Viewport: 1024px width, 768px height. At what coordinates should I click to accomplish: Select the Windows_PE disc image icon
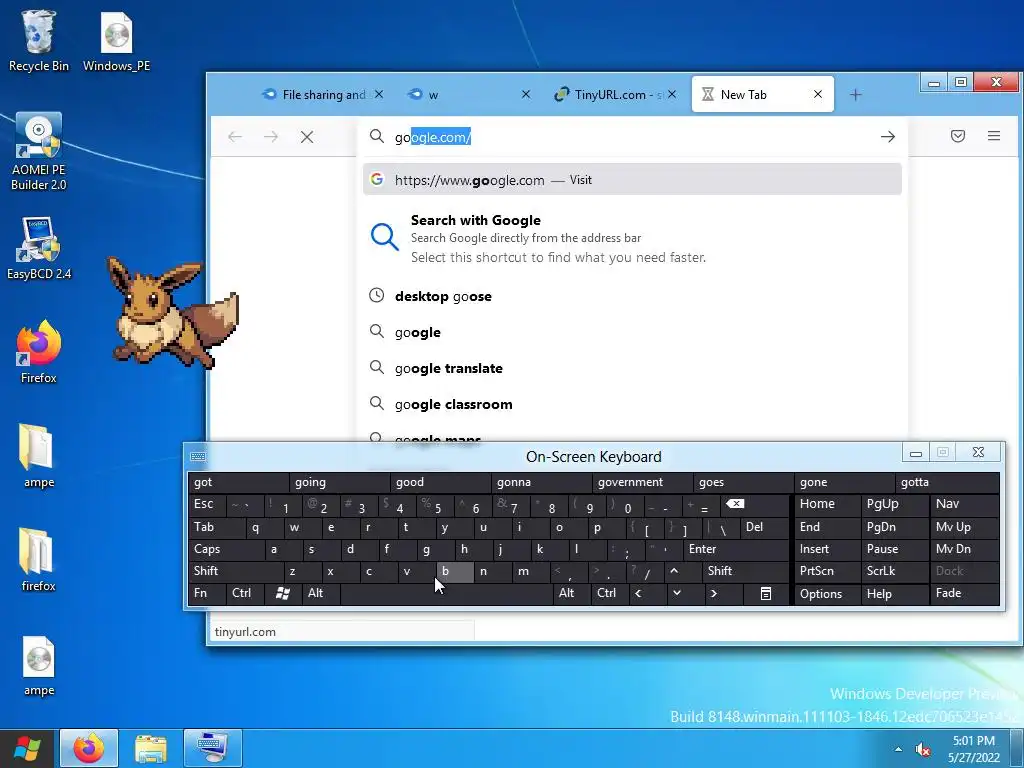tap(116, 40)
